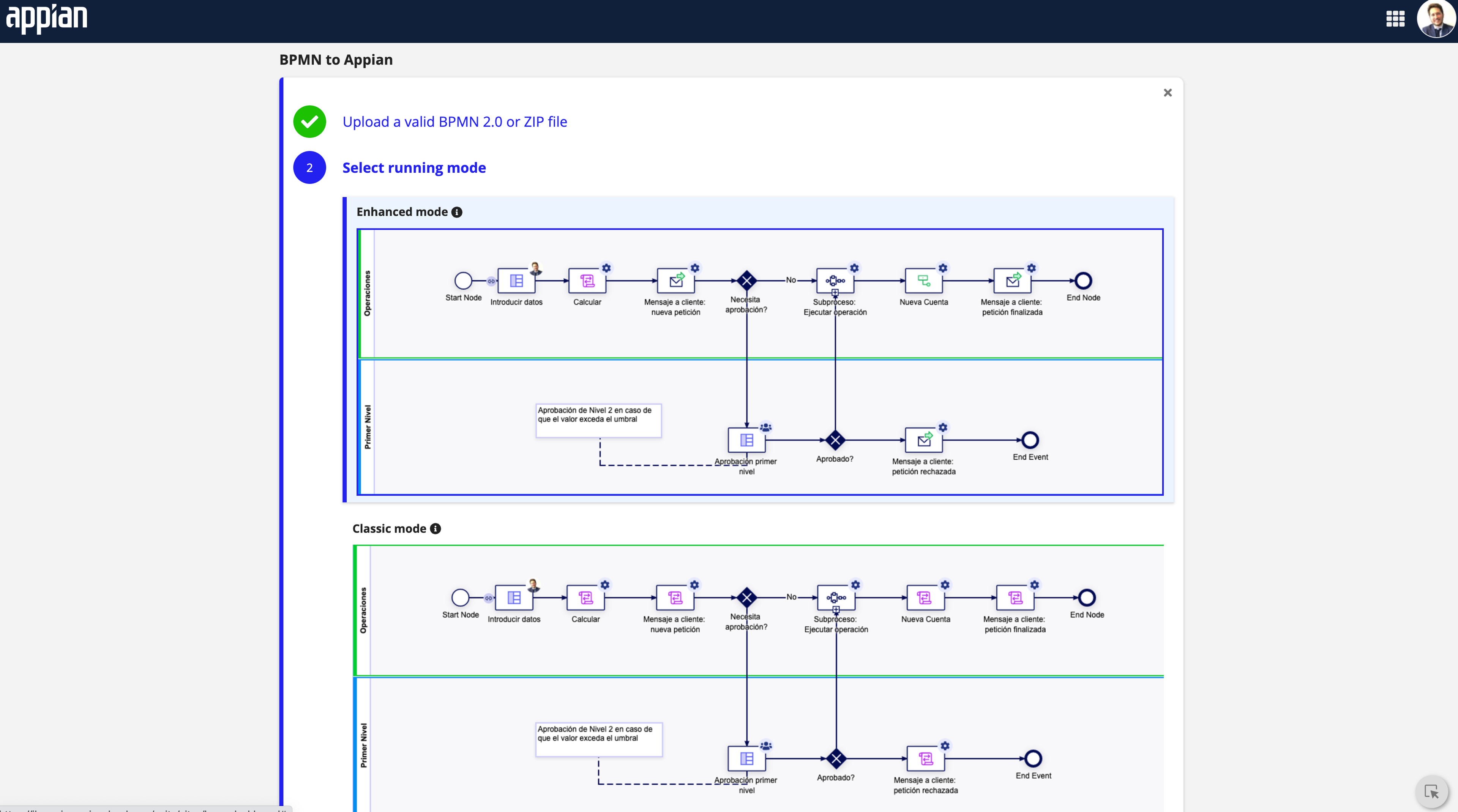The width and height of the screenshot is (1458, 812).
Task: Click the Operaciones lane label in Enhanced mode
Action: pos(367,293)
